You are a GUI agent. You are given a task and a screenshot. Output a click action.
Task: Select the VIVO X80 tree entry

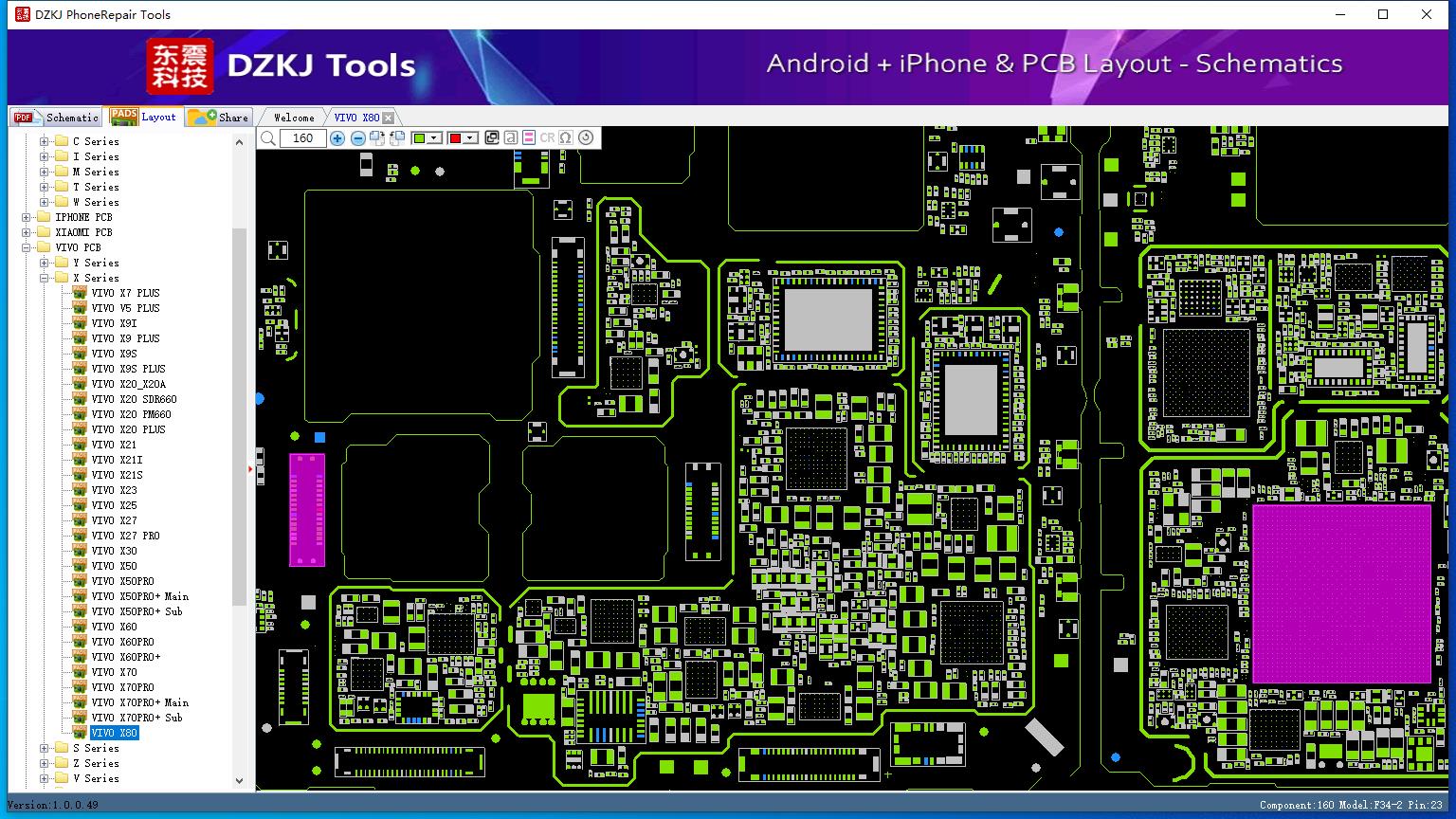[114, 733]
